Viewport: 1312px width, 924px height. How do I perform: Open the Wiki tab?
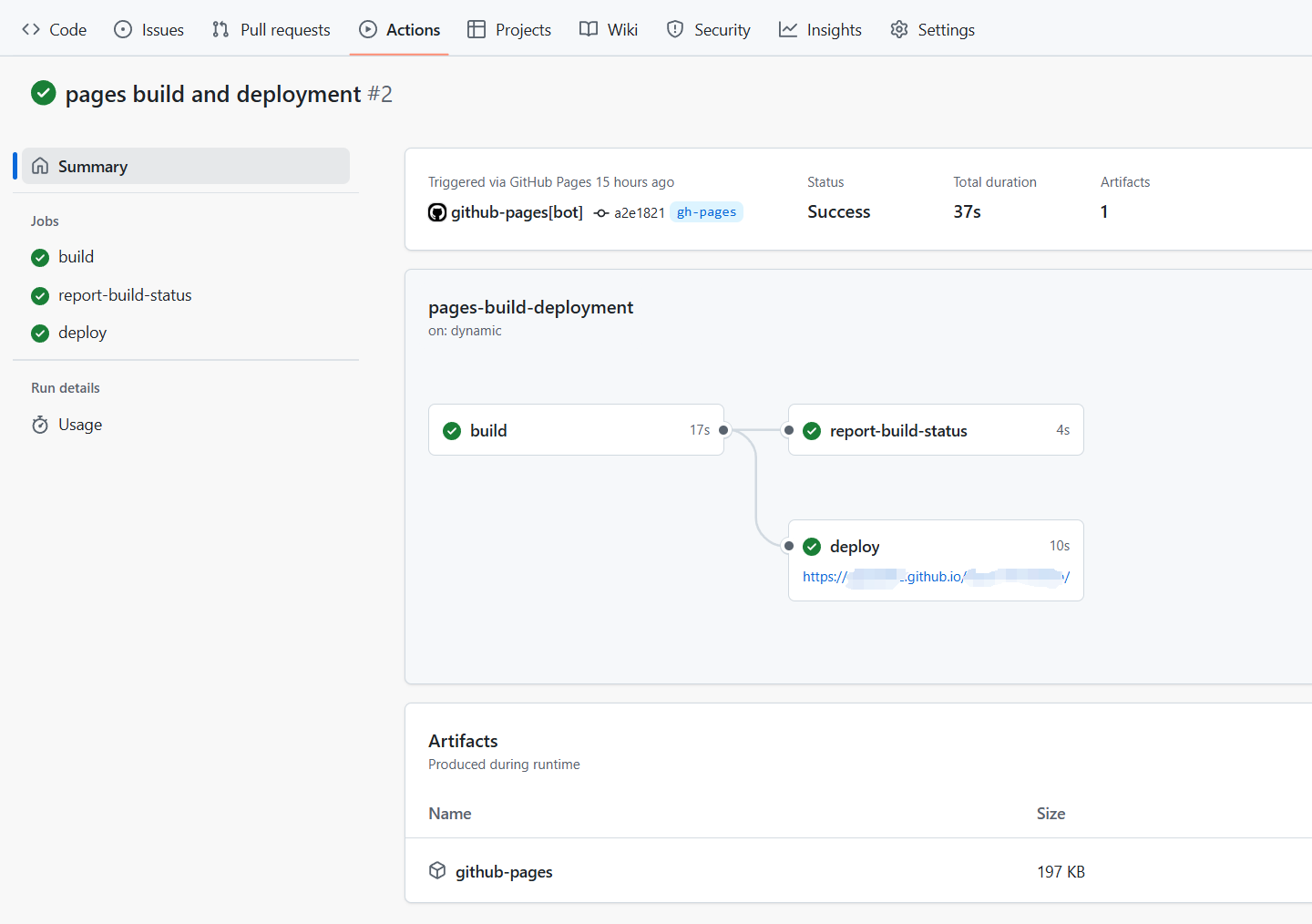[x=609, y=29]
